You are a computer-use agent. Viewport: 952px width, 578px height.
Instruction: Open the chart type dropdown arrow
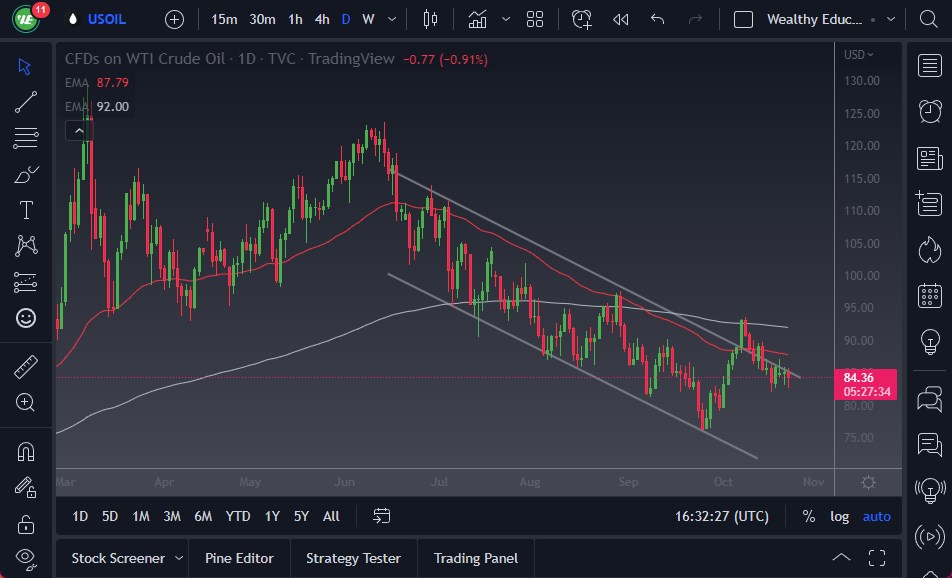coord(505,18)
